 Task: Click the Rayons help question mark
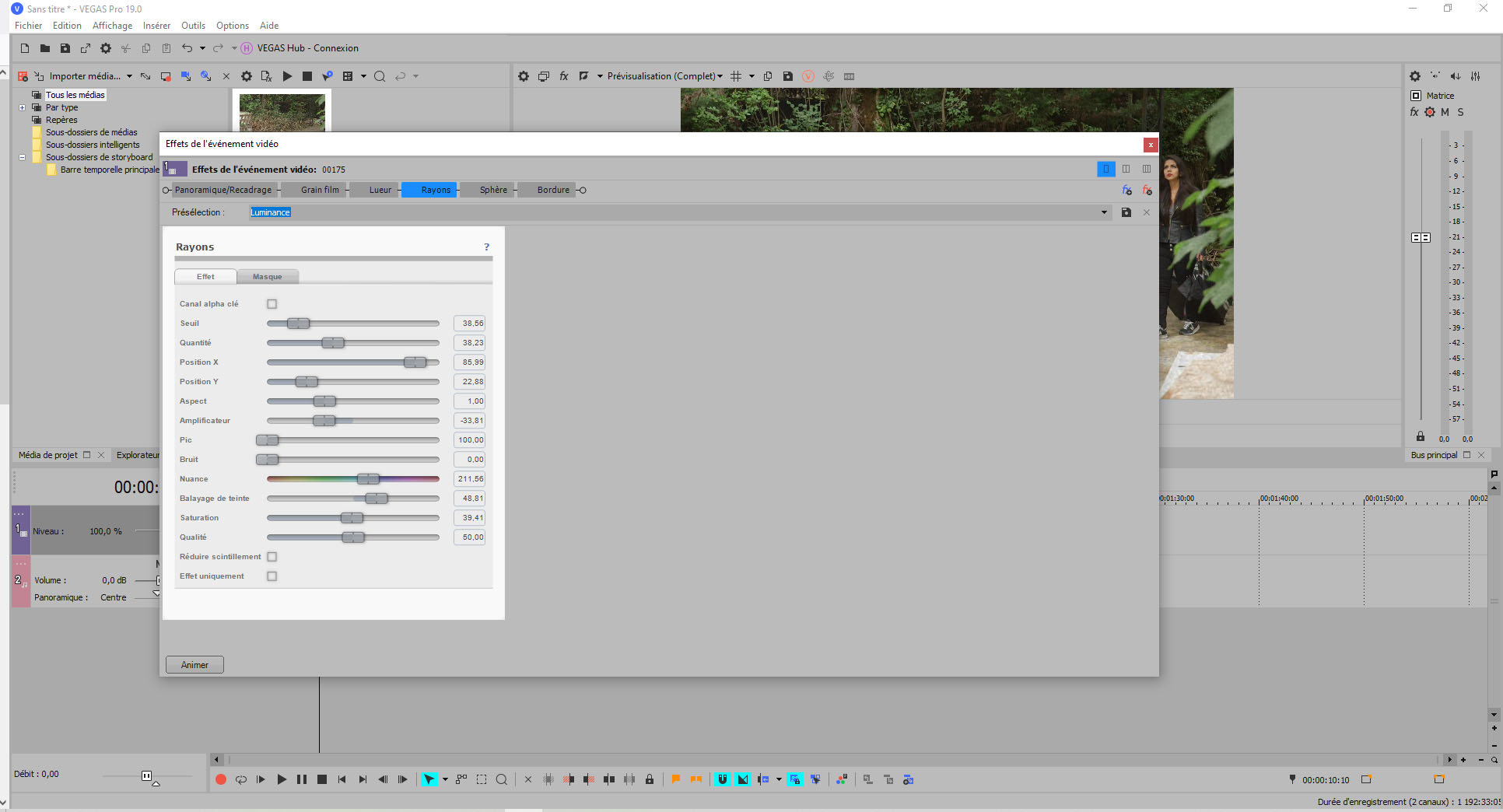pos(487,247)
